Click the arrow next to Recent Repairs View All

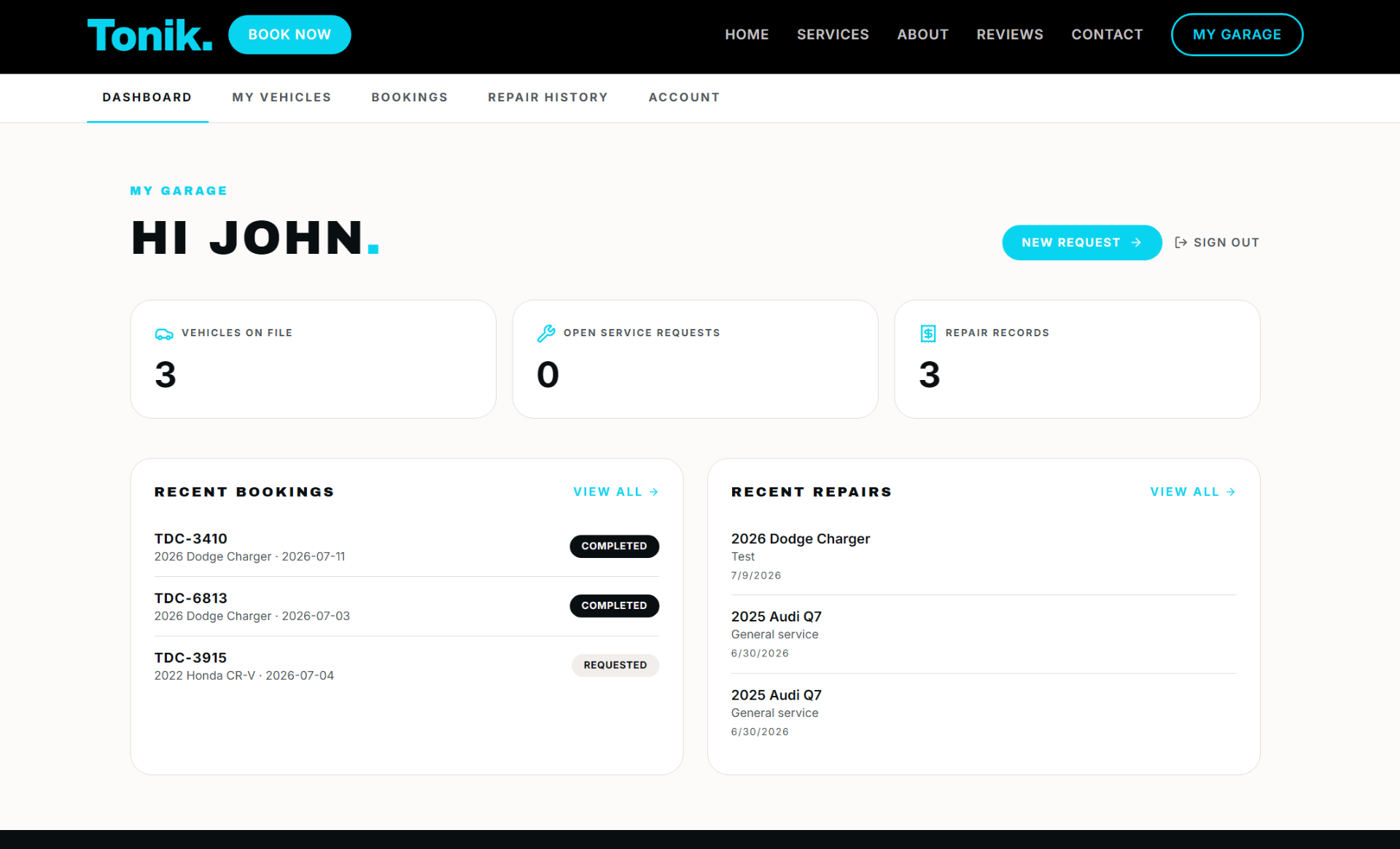click(1231, 492)
